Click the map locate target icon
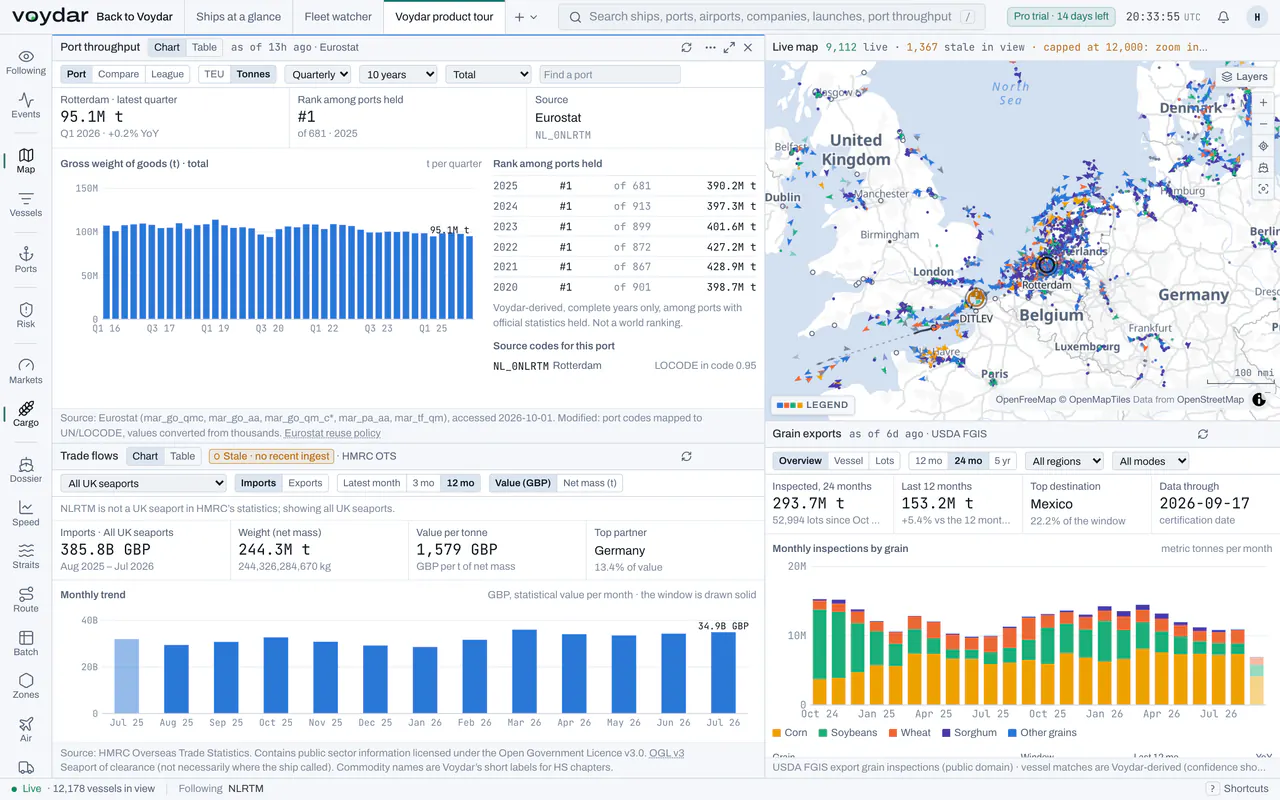 click(x=1263, y=146)
